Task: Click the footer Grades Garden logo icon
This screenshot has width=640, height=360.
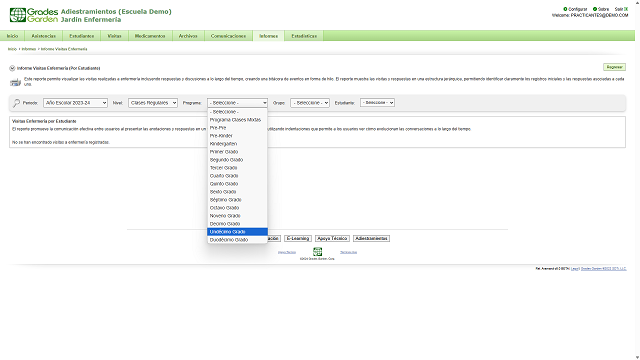Action: (x=317, y=251)
